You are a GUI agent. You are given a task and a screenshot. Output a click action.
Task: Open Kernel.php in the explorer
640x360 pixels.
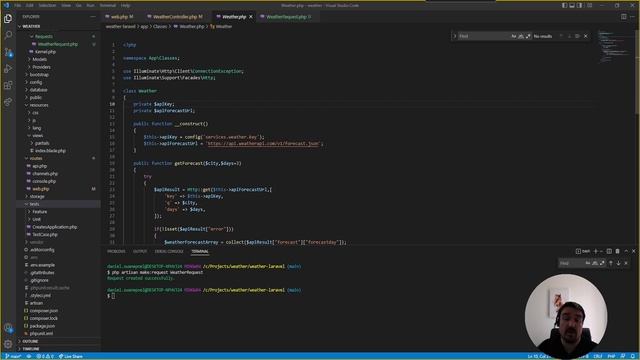coord(59,52)
